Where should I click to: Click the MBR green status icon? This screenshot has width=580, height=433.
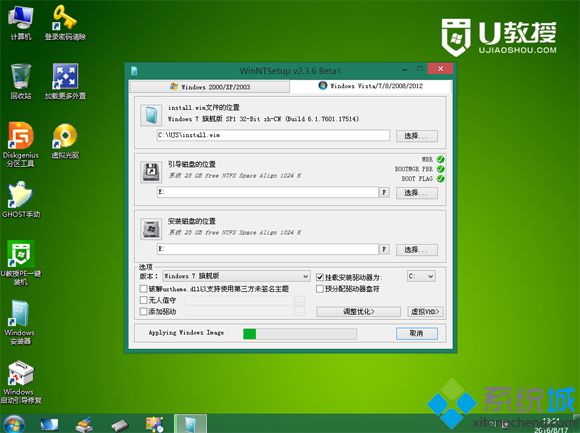pyautogui.click(x=440, y=159)
